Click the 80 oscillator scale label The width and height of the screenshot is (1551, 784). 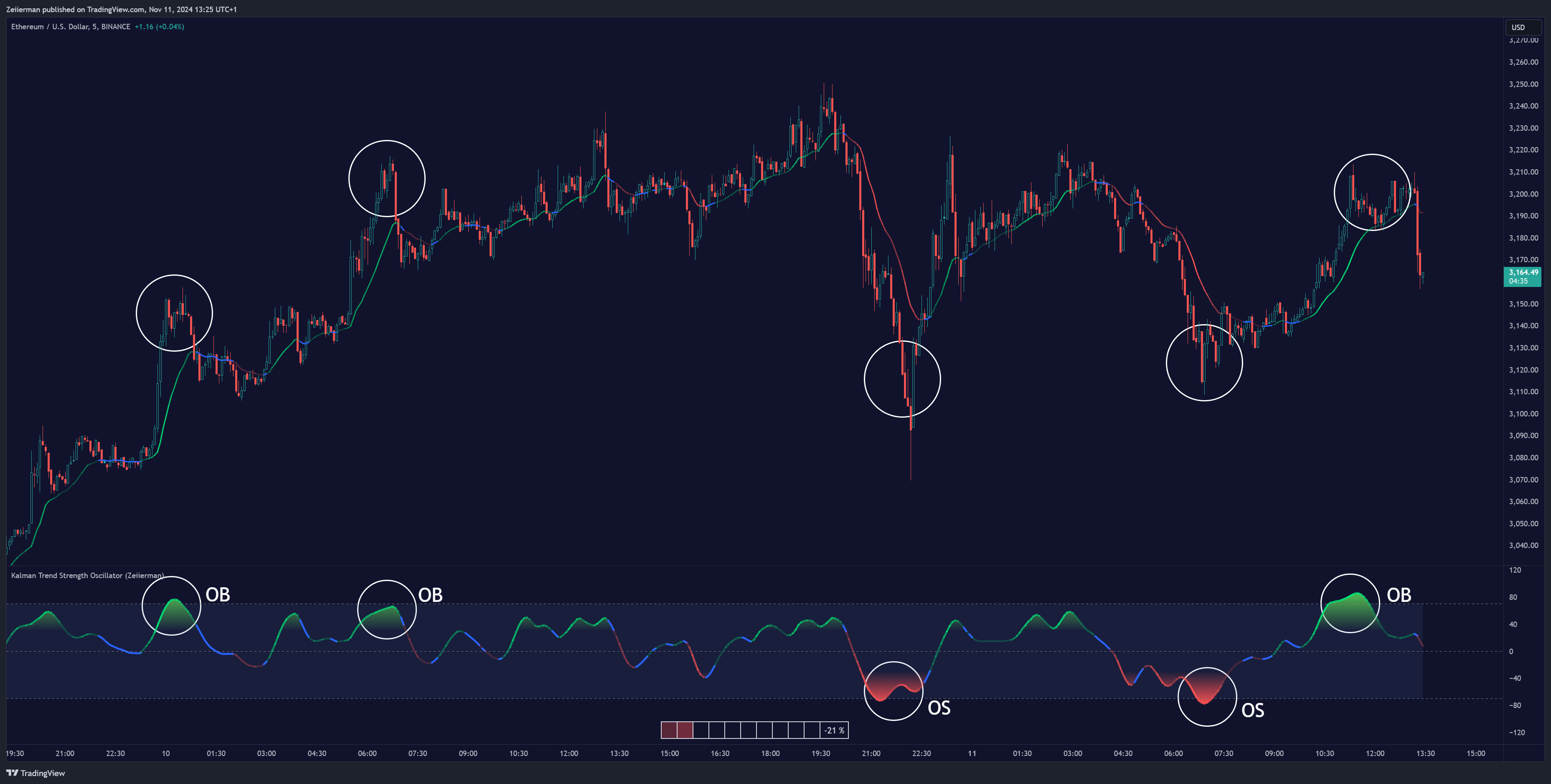tap(1513, 597)
